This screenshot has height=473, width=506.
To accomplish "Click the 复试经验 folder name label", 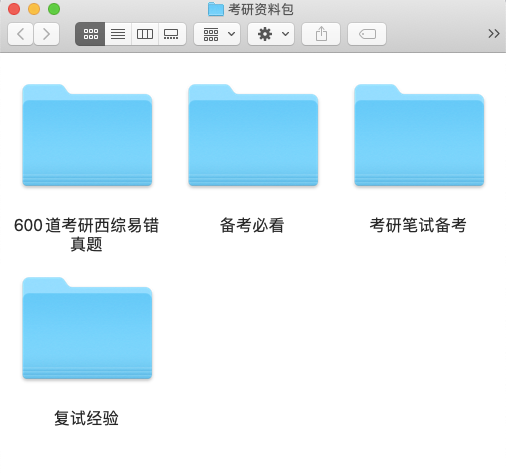I will [86, 418].
